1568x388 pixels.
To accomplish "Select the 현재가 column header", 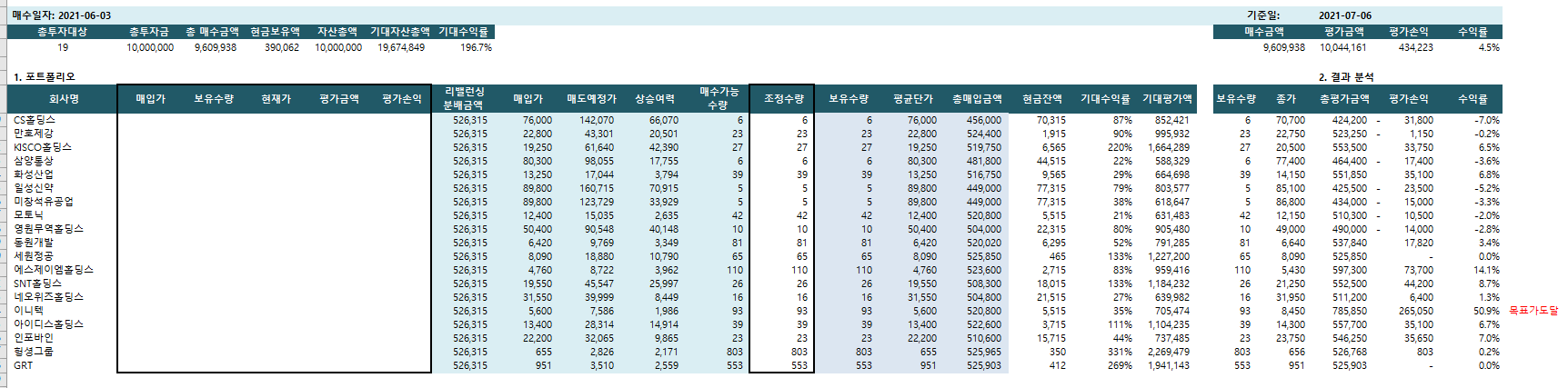I will point(276,99).
